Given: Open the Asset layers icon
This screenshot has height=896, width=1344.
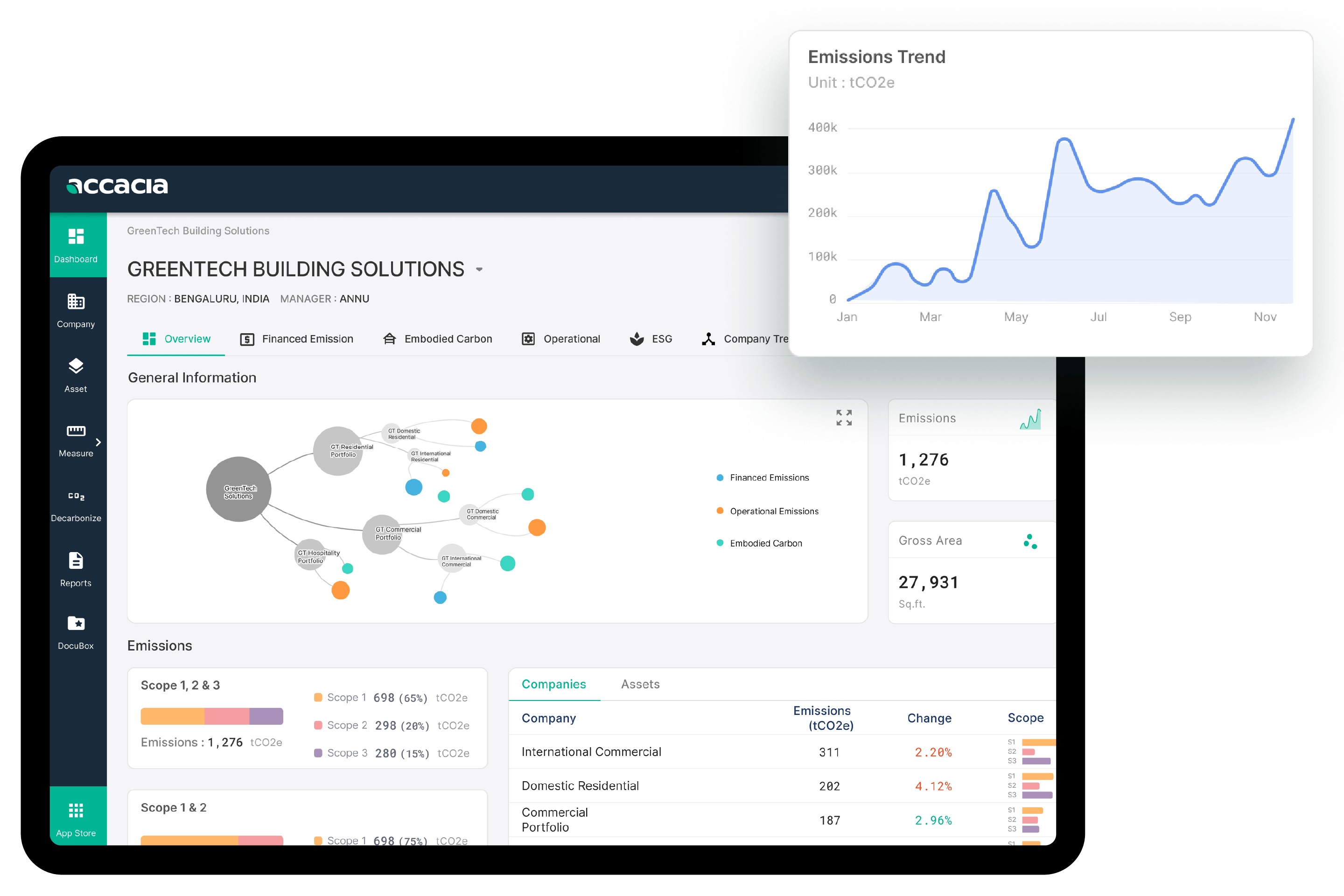Looking at the screenshot, I should click(x=76, y=366).
